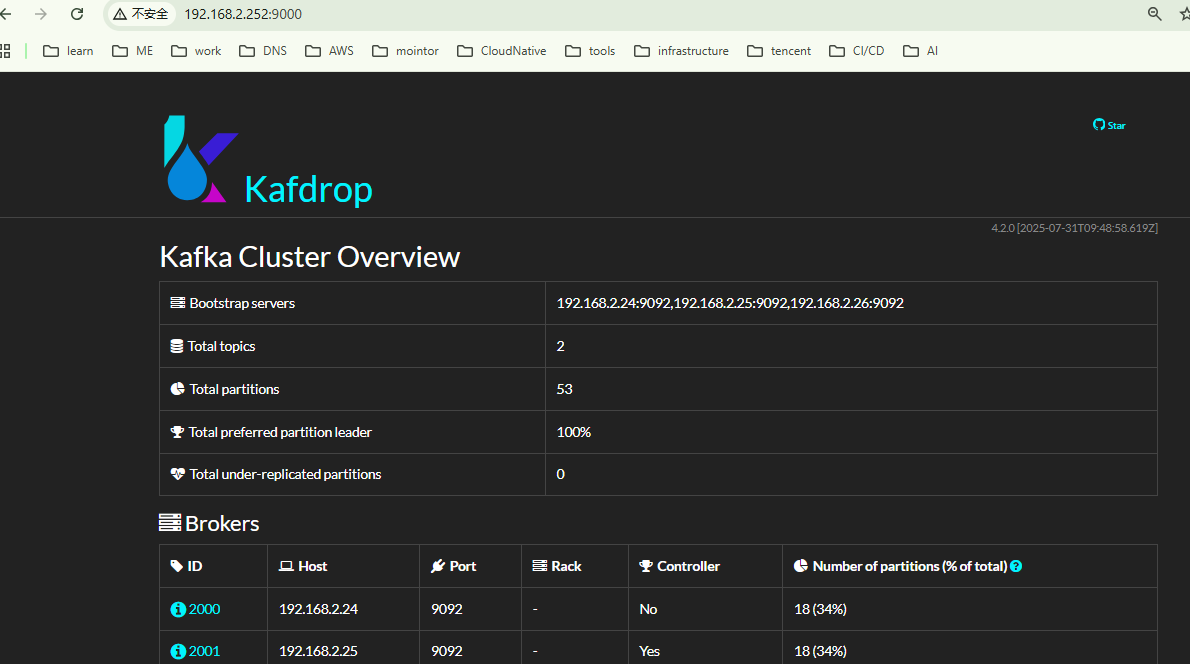Image resolution: width=1190 pixels, height=664 pixels.
Task: Open the CloudNative bookmark folder
Action: click(x=502, y=51)
